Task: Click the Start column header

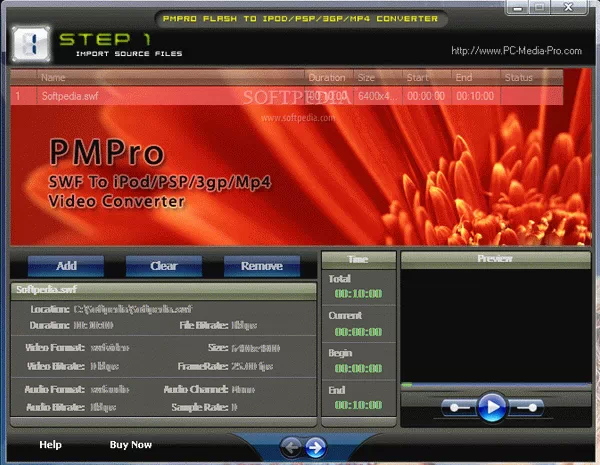Action: (x=427, y=78)
